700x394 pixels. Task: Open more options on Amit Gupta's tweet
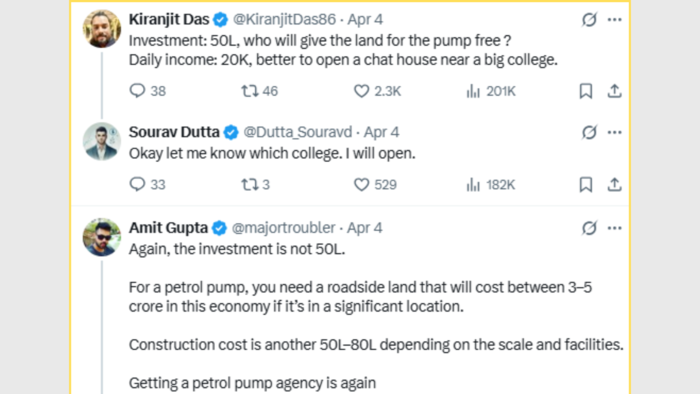(x=615, y=228)
